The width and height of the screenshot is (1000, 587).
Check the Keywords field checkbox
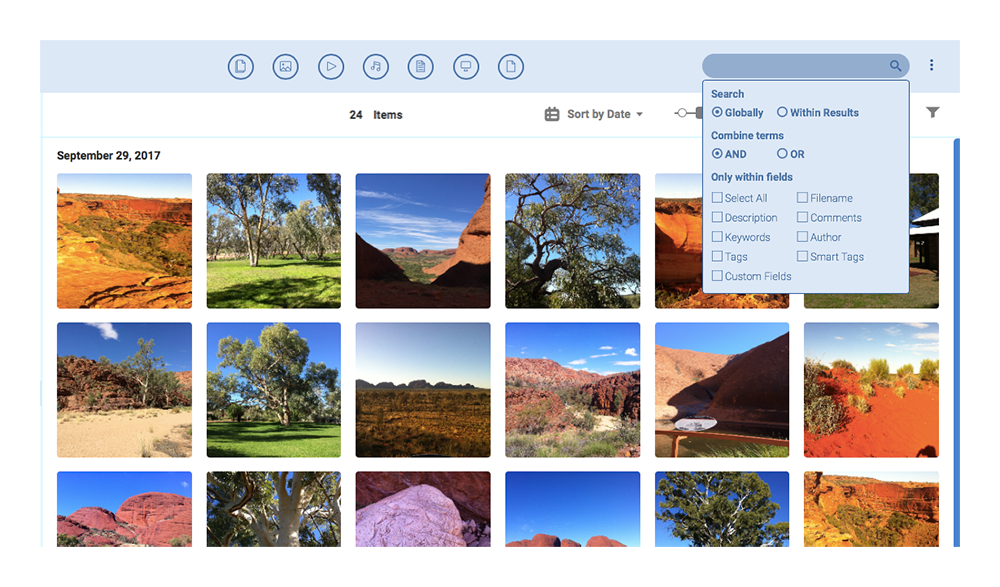(x=716, y=237)
